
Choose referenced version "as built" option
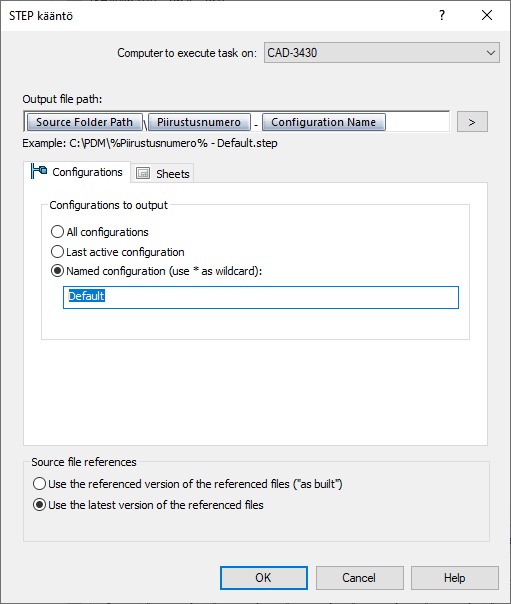(188, 484)
